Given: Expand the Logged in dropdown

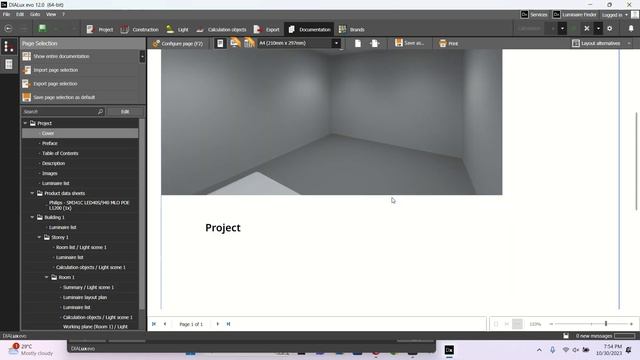Looking at the screenshot, I should click(615, 15).
